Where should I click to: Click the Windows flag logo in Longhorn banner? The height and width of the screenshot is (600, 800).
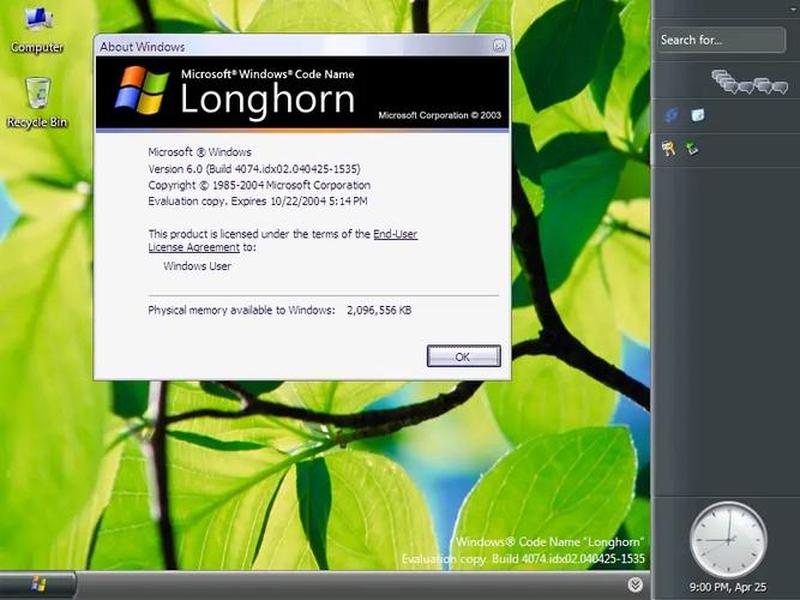[141, 90]
